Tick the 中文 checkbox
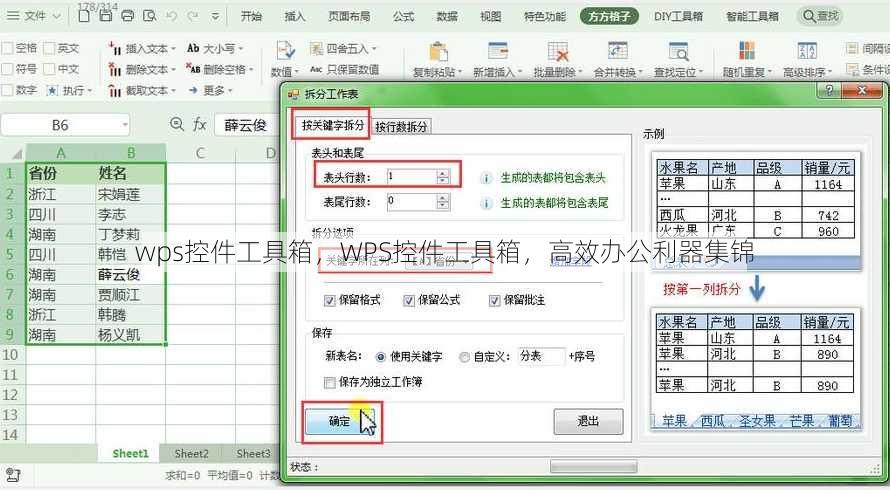This screenshot has width=890, height=490. 49,69
